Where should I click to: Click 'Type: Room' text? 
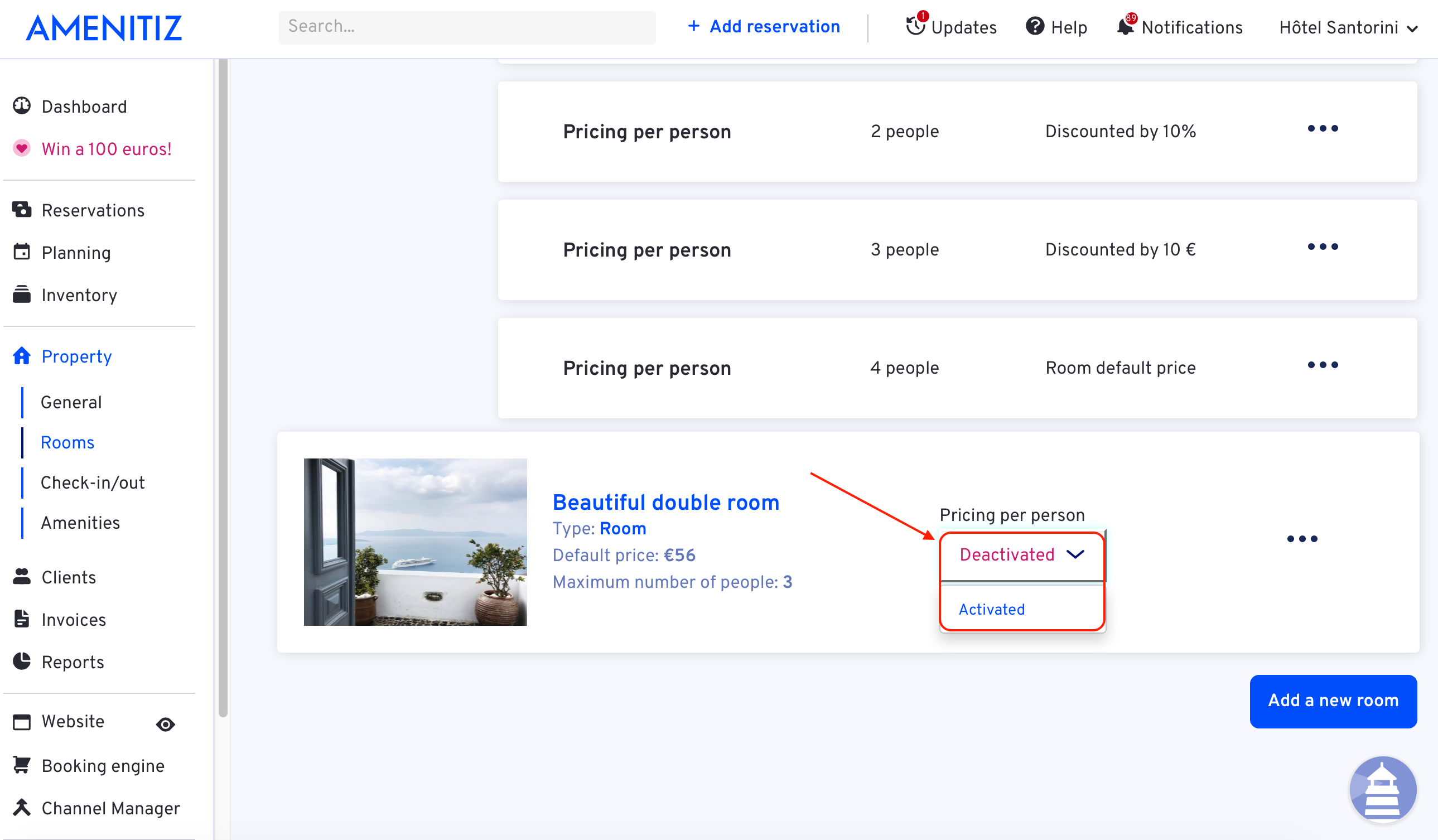(599, 528)
